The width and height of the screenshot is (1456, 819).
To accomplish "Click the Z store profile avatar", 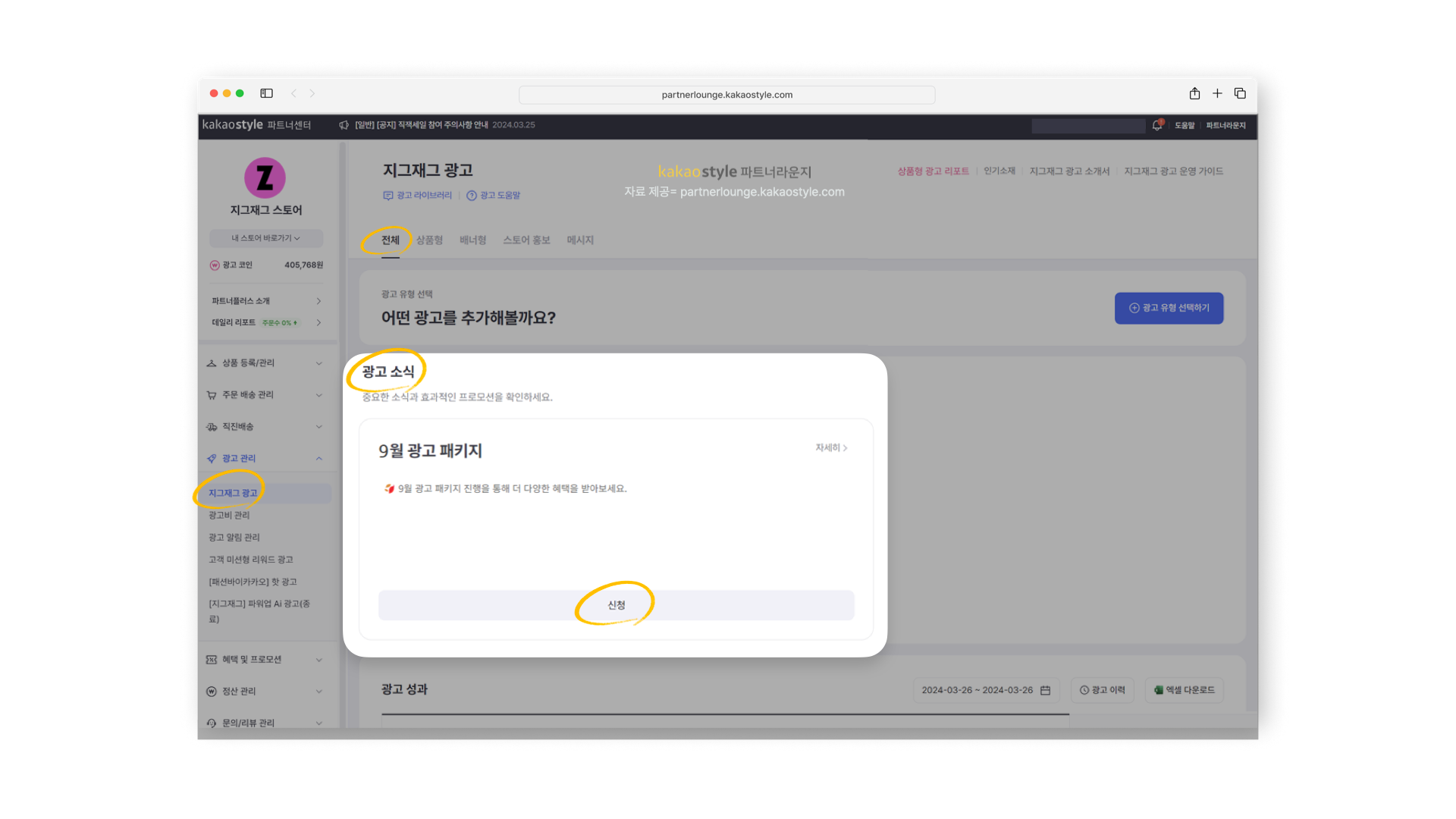I will tap(265, 177).
